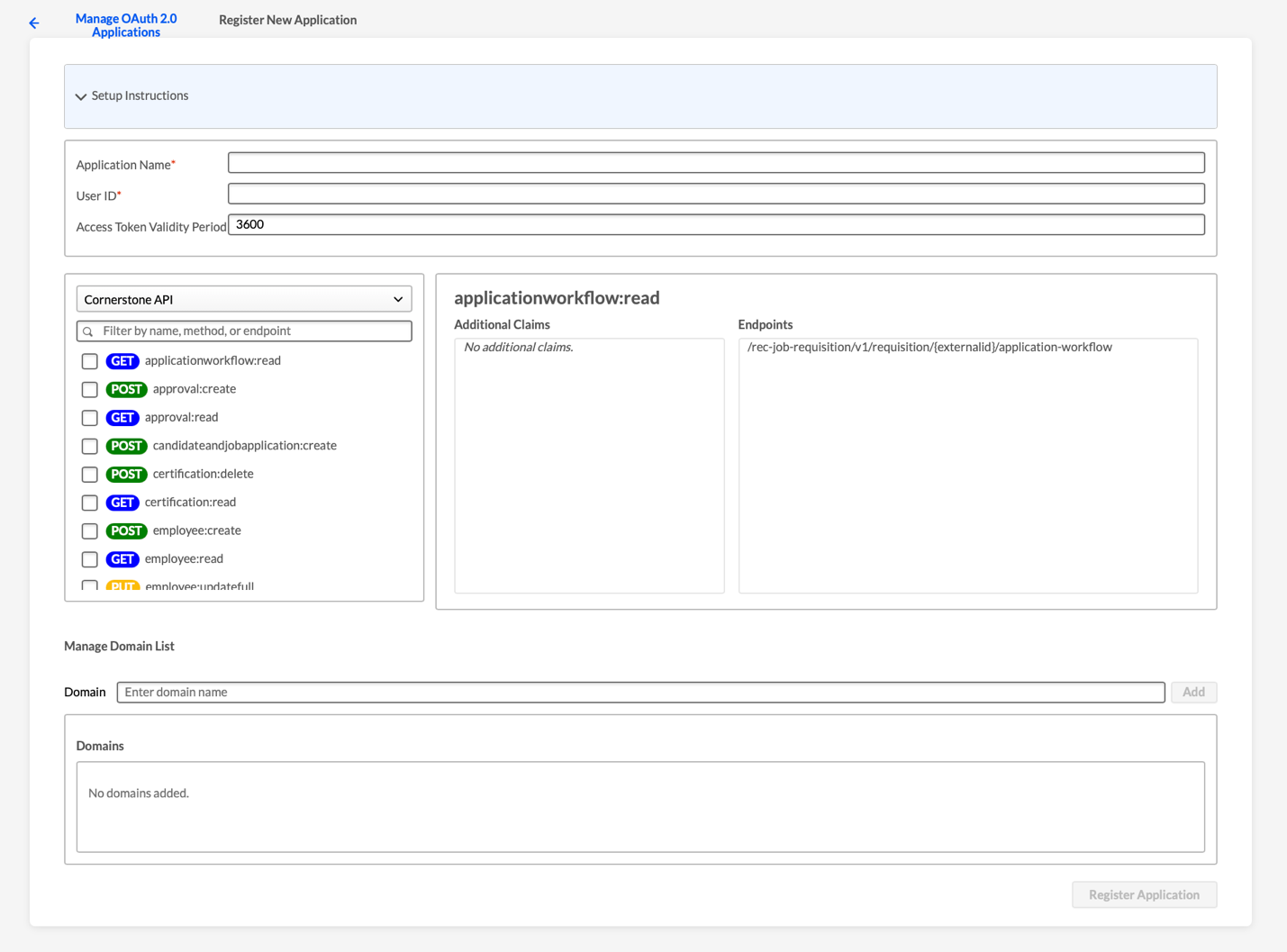Click the Access Token Validity Period field

click(716, 224)
